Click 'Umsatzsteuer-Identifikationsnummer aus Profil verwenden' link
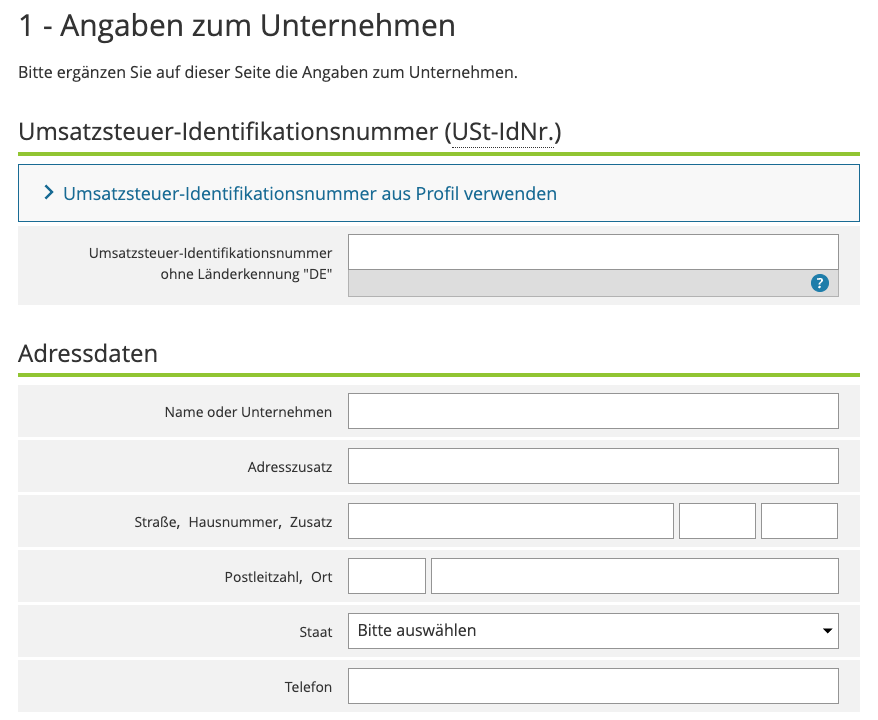This screenshot has width=878, height=720. point(310,194)
